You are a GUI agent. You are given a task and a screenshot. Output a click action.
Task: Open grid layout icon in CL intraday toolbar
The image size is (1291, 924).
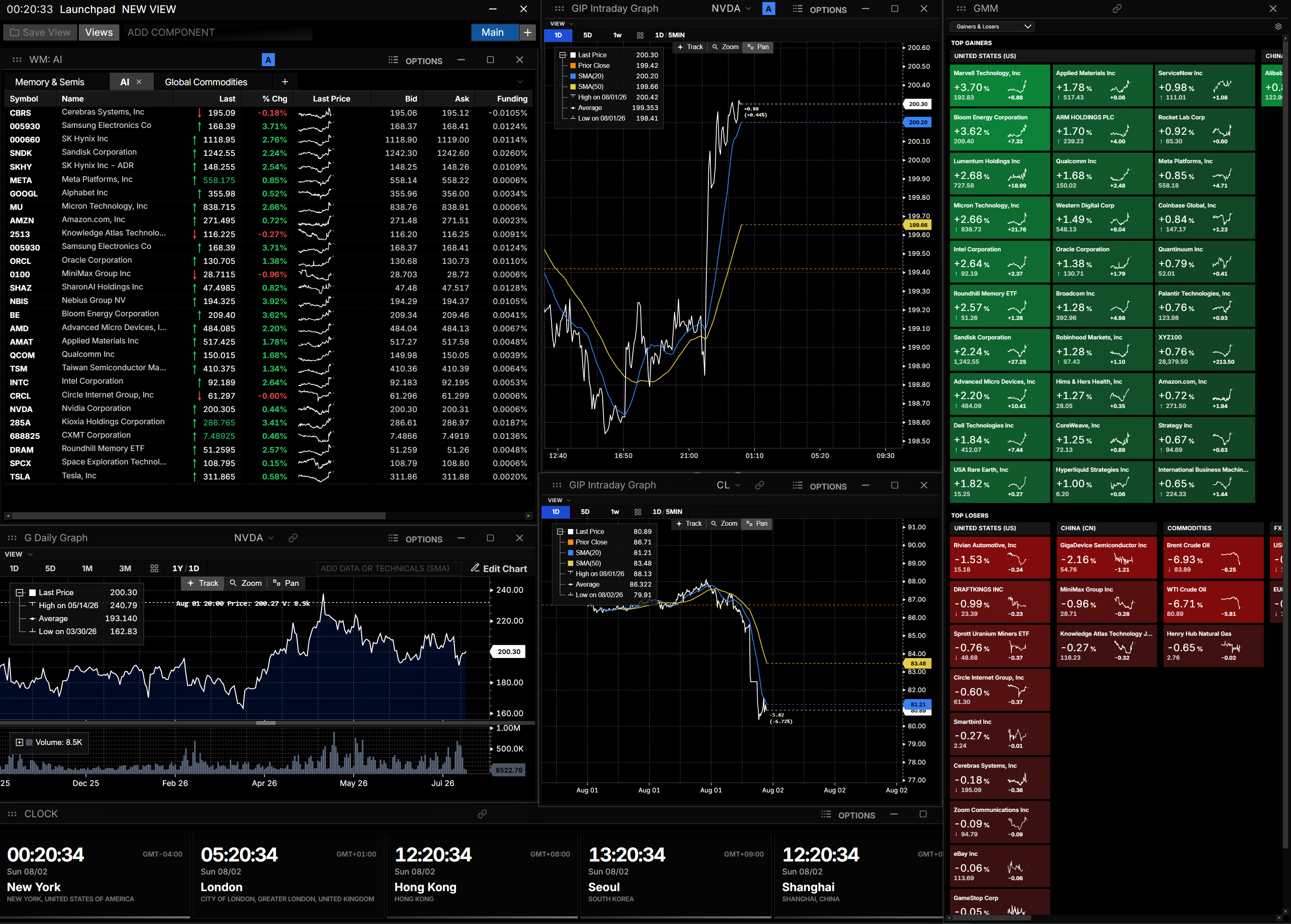coord(637,512)
